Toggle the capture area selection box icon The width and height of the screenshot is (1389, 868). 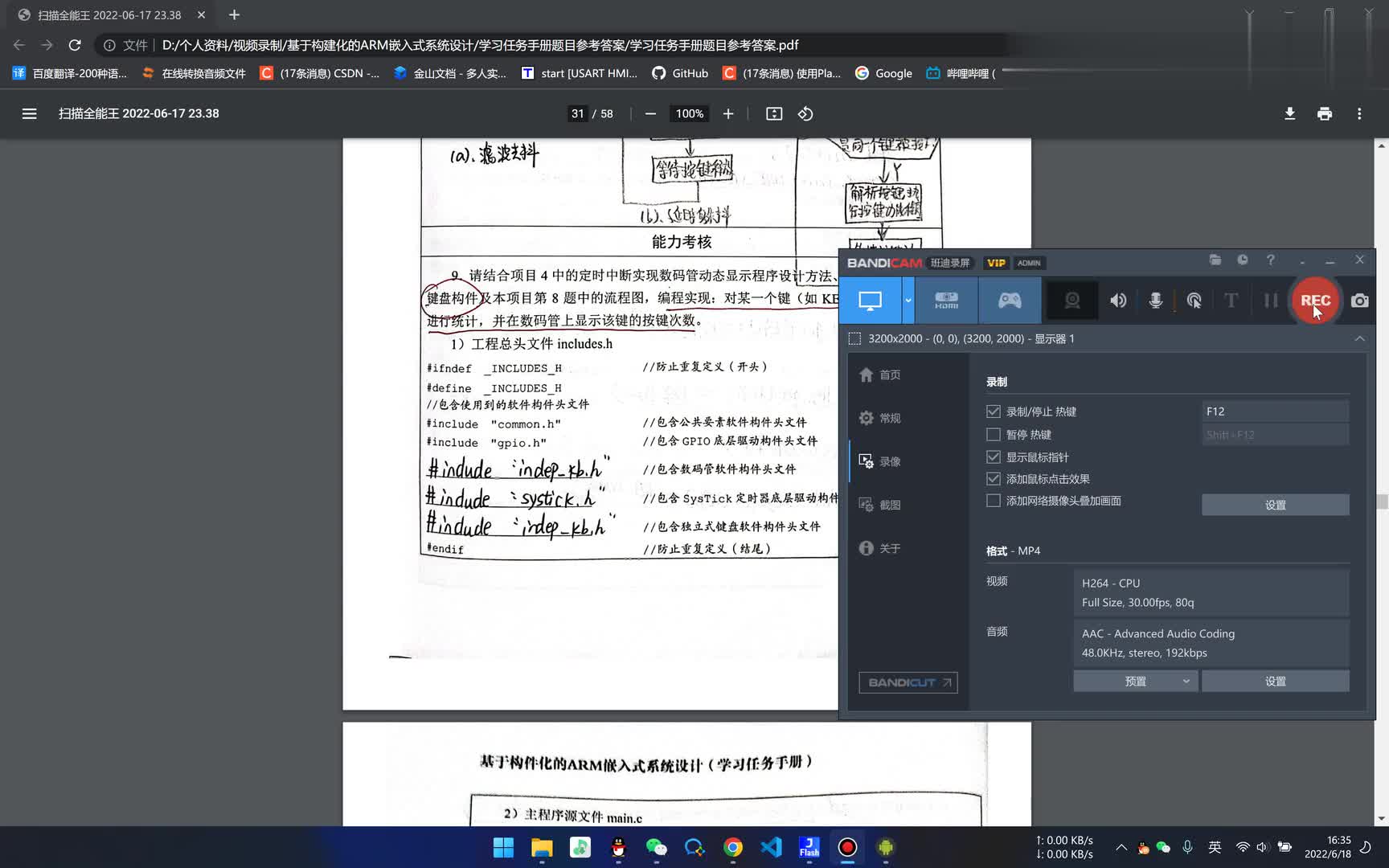854,338
